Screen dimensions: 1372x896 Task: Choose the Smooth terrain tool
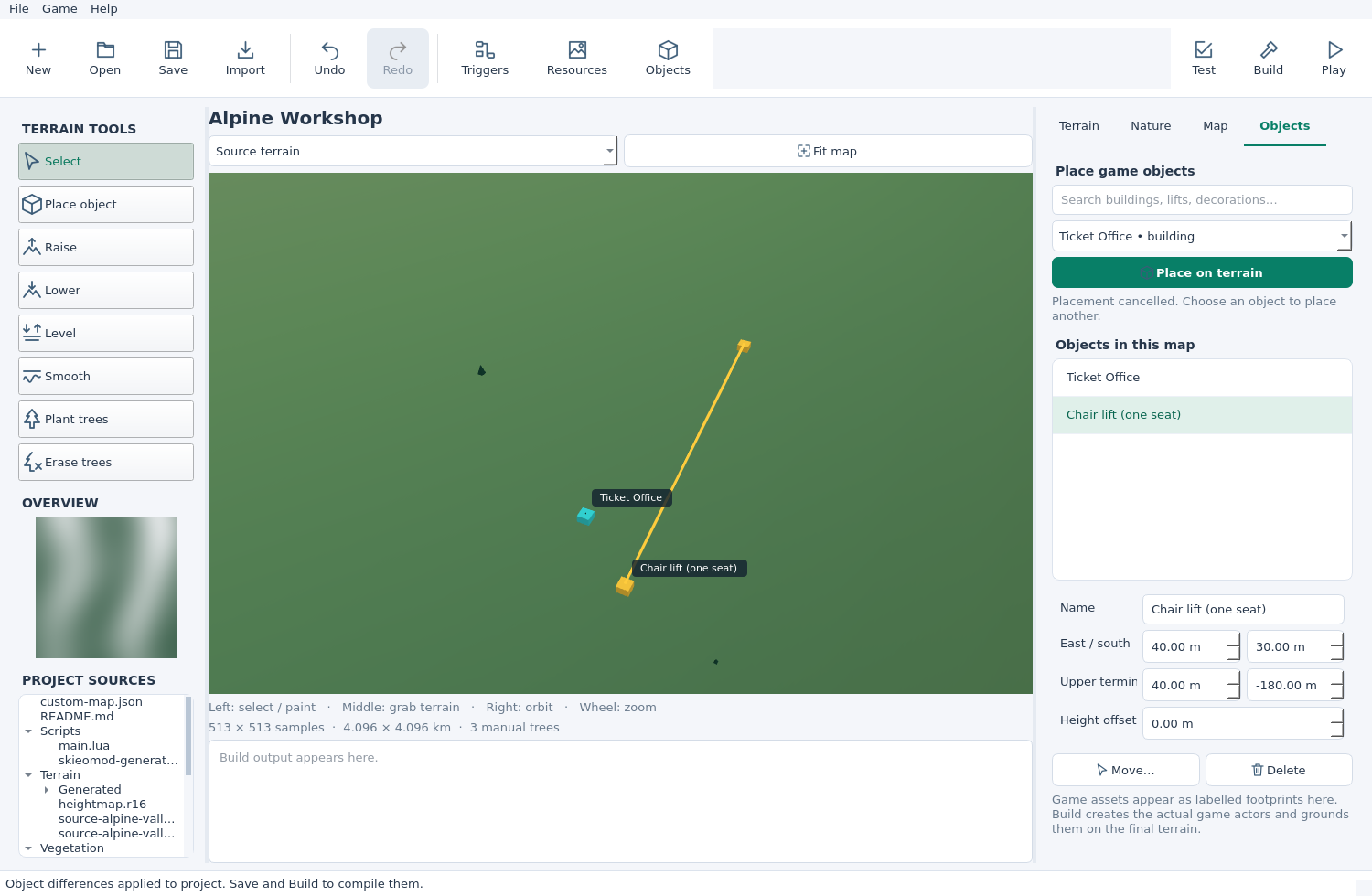click(106, 376)
